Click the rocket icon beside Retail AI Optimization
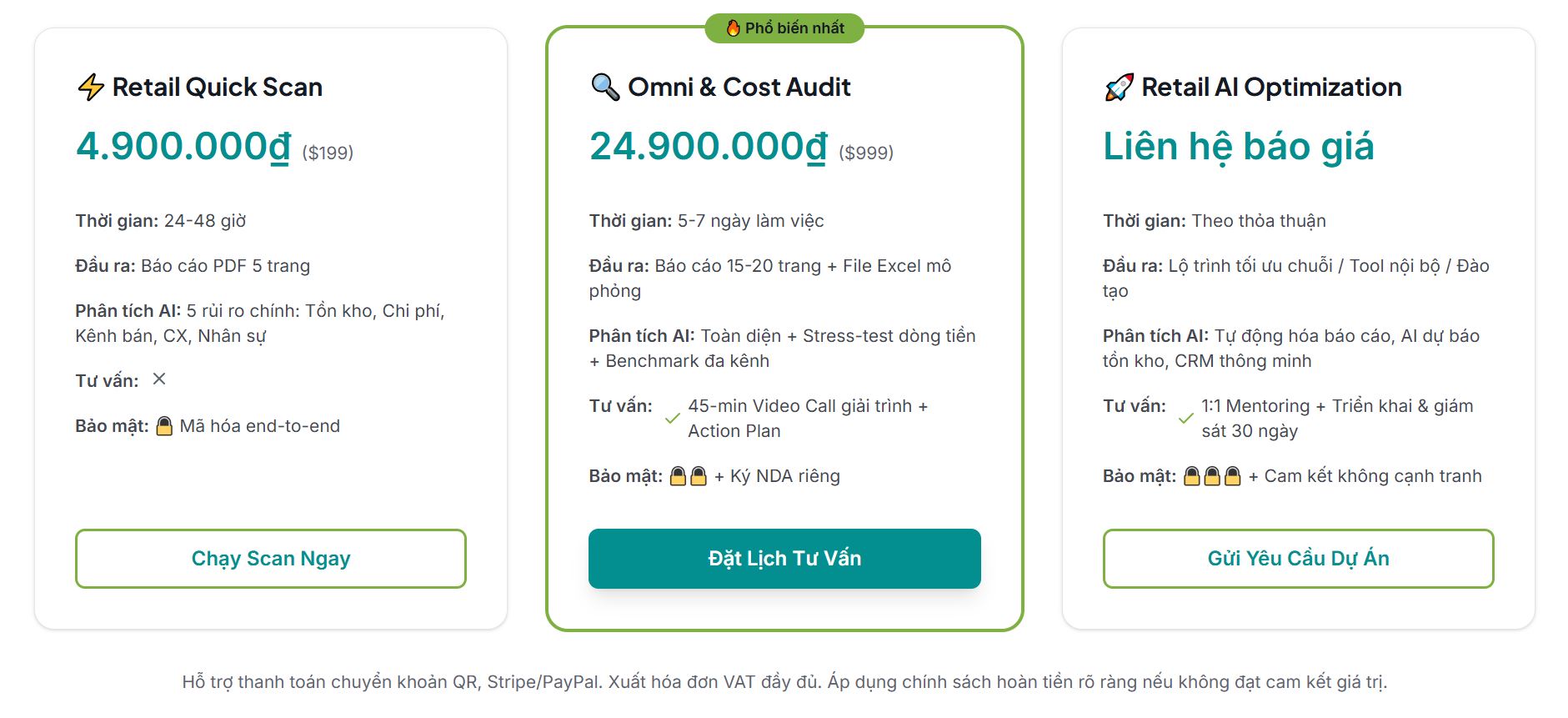 1119,87
